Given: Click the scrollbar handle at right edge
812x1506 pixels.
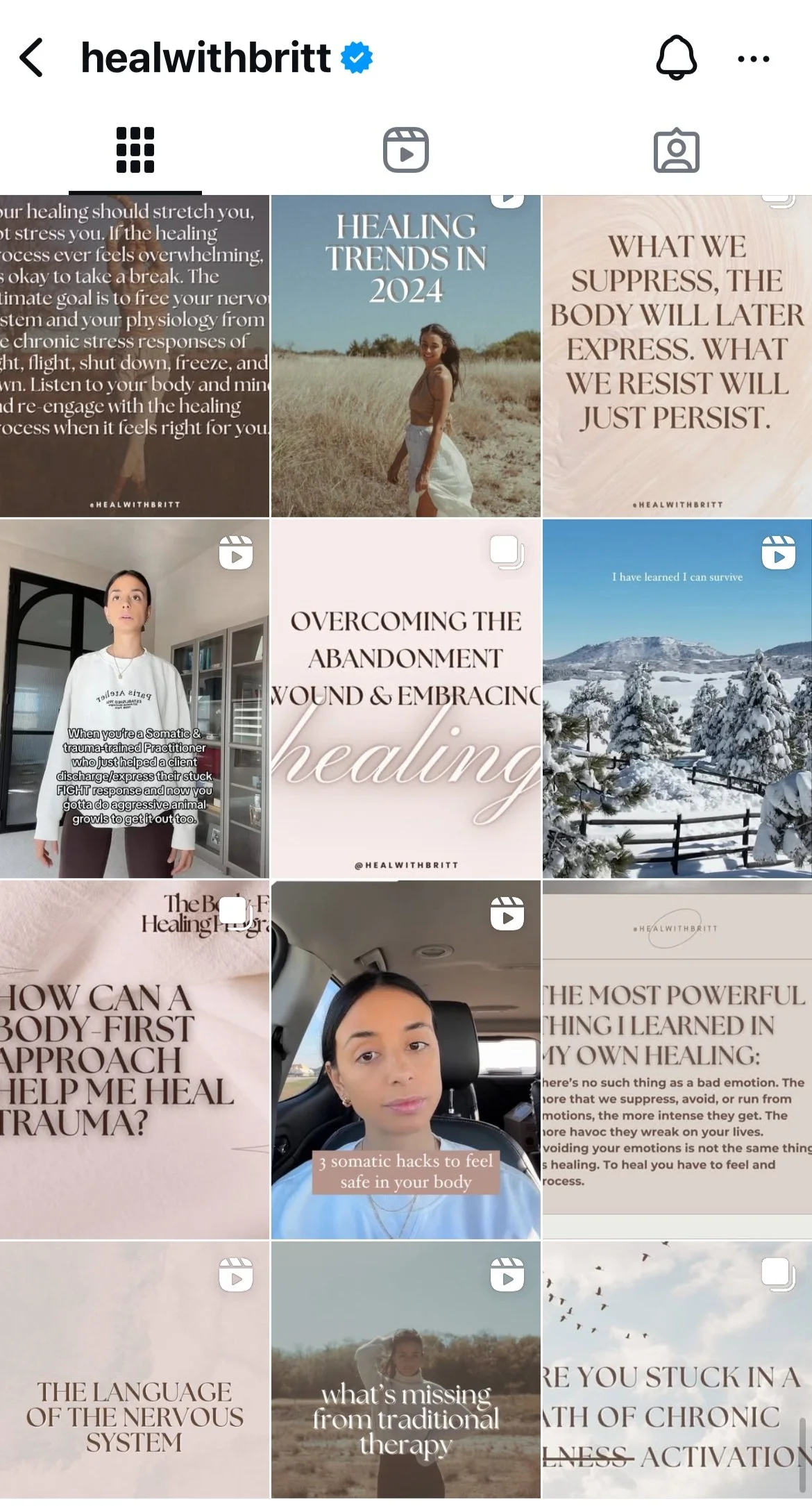Looking at the screenshot, I should [x=804, y=1454].
